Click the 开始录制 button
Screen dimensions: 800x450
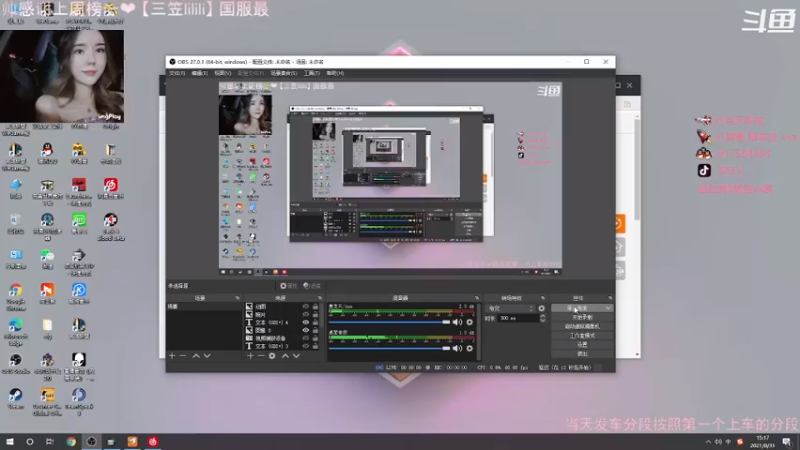pyautogui.click(x=582, y=317)
